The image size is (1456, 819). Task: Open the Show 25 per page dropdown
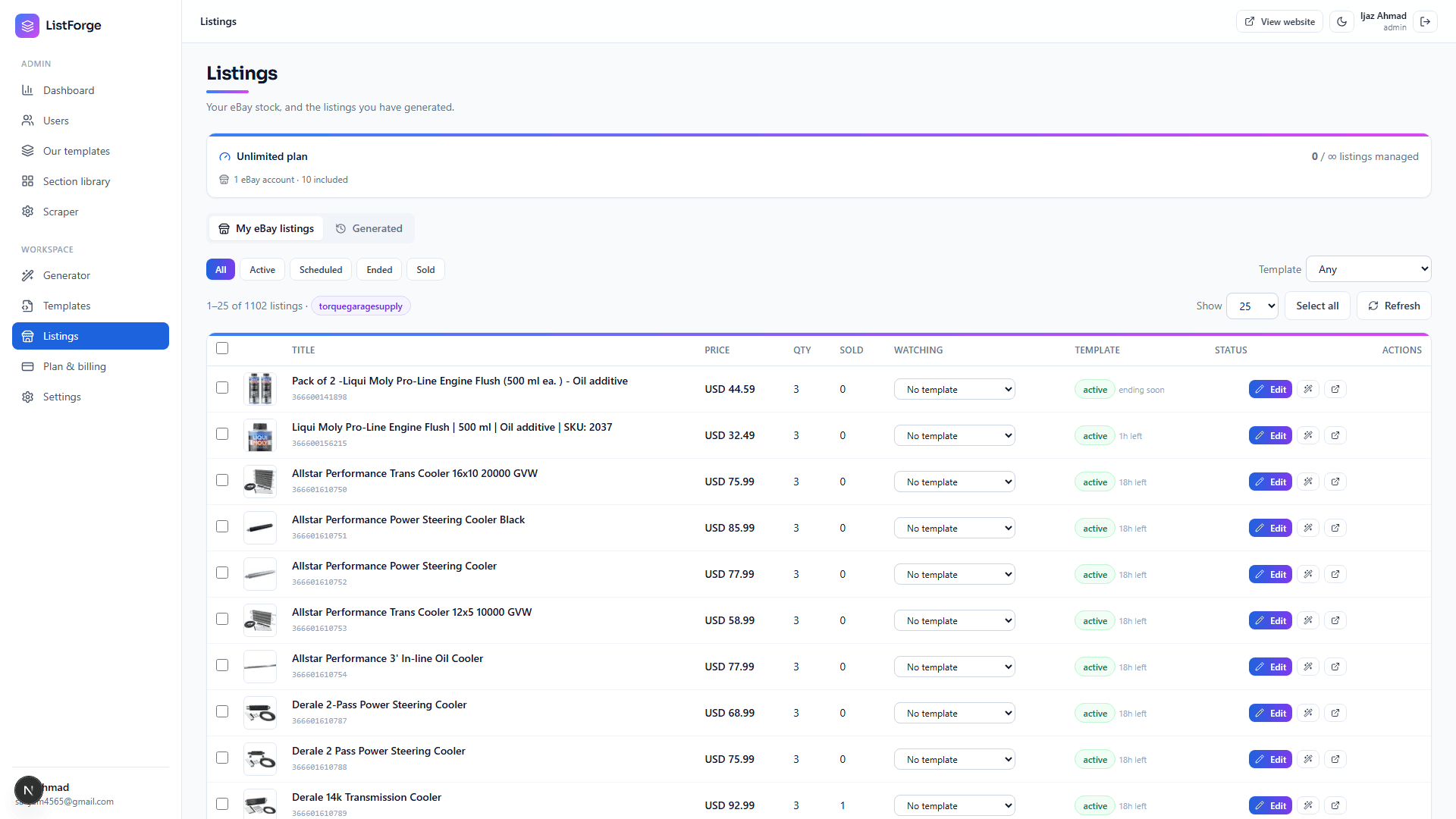1252,306
